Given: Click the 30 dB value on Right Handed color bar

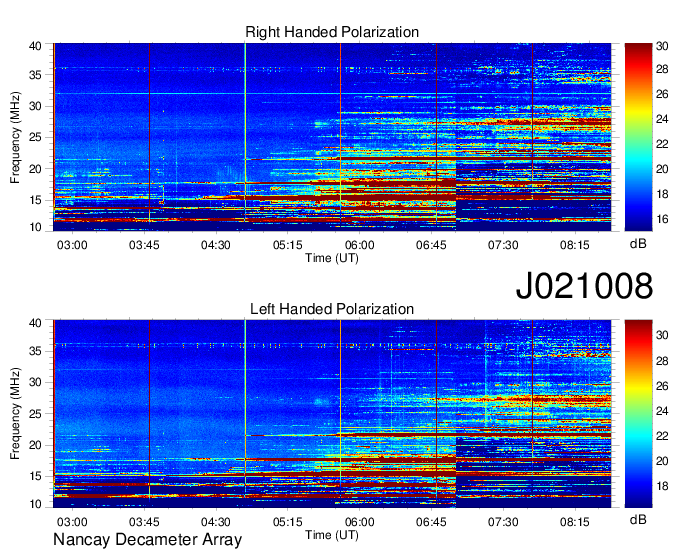Looking at the screenshot, I should [662, 46].
